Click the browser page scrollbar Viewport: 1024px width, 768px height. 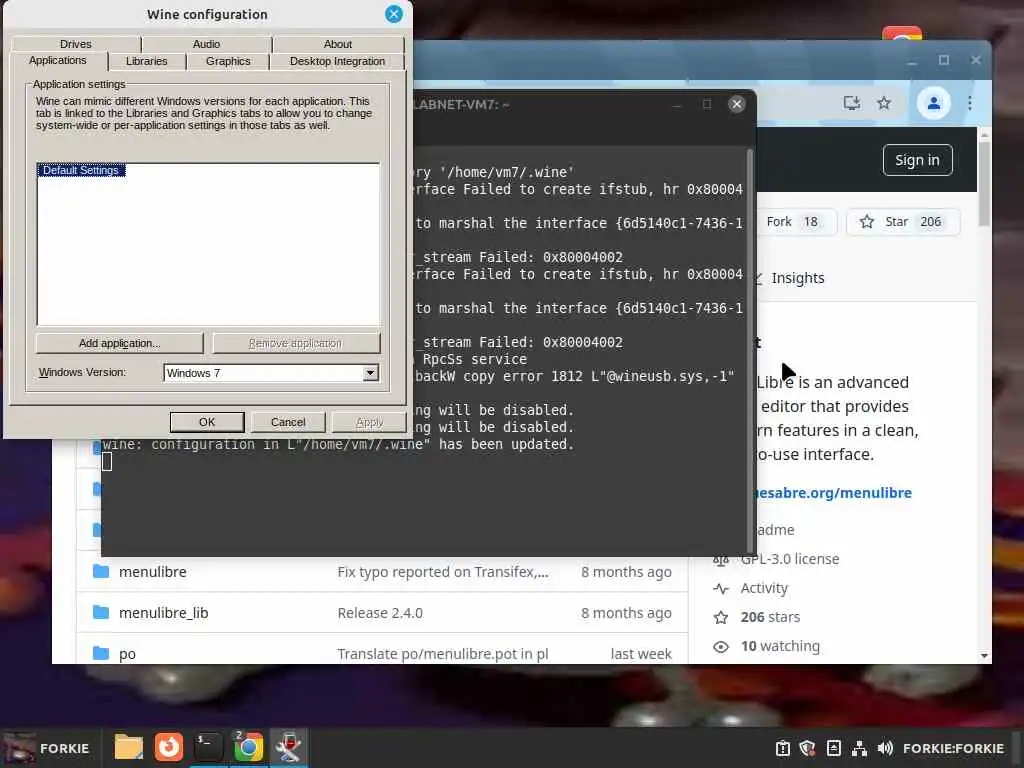(x=984, y=183)
